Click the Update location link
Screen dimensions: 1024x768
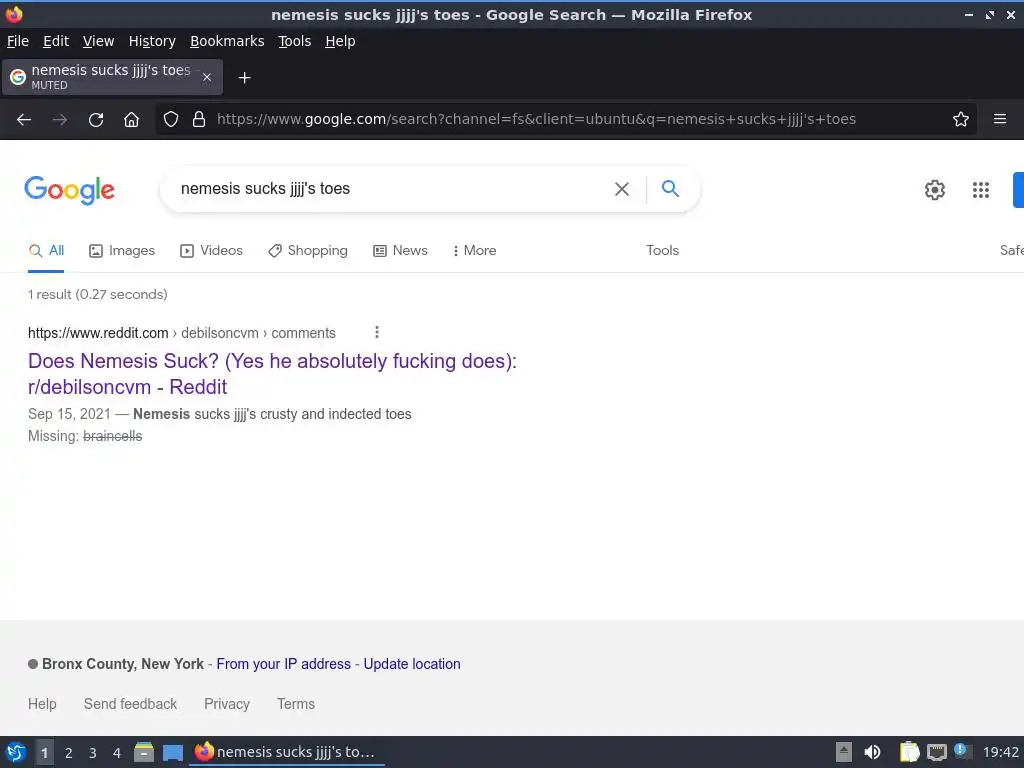coord(411,664)
